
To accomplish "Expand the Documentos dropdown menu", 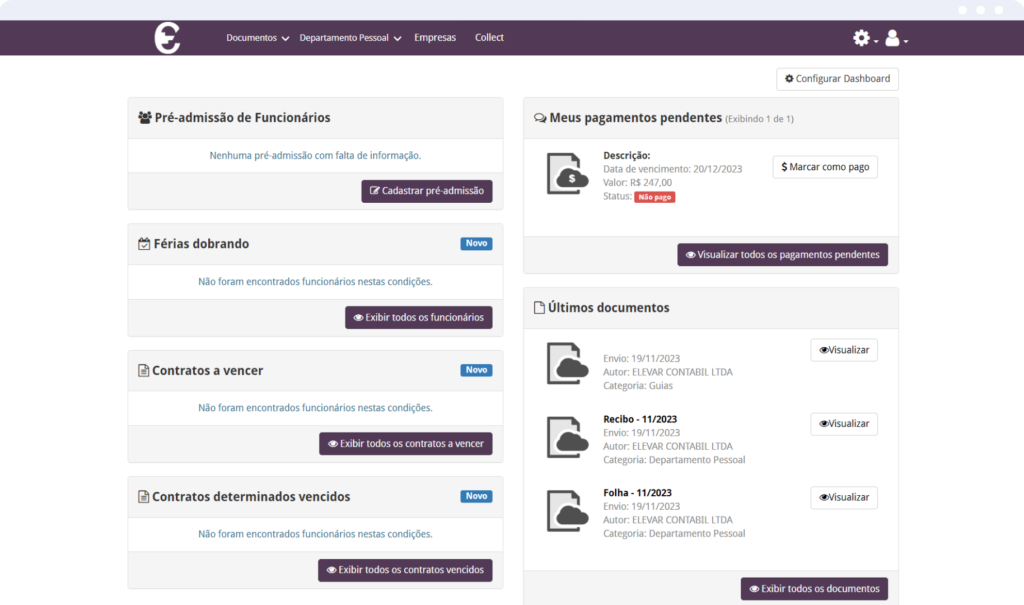I will click(257, 38).
